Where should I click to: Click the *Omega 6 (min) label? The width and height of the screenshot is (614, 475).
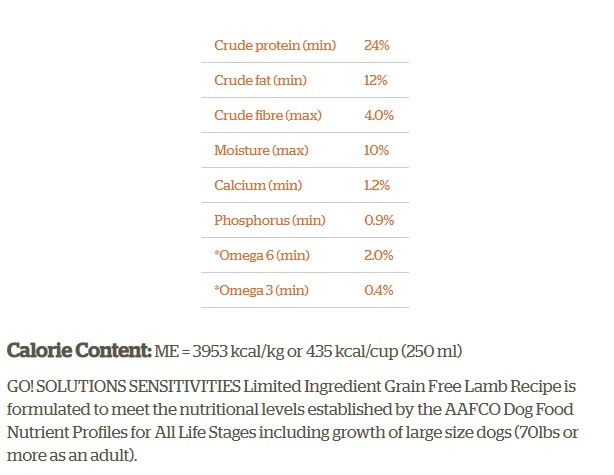click(261, 255)
